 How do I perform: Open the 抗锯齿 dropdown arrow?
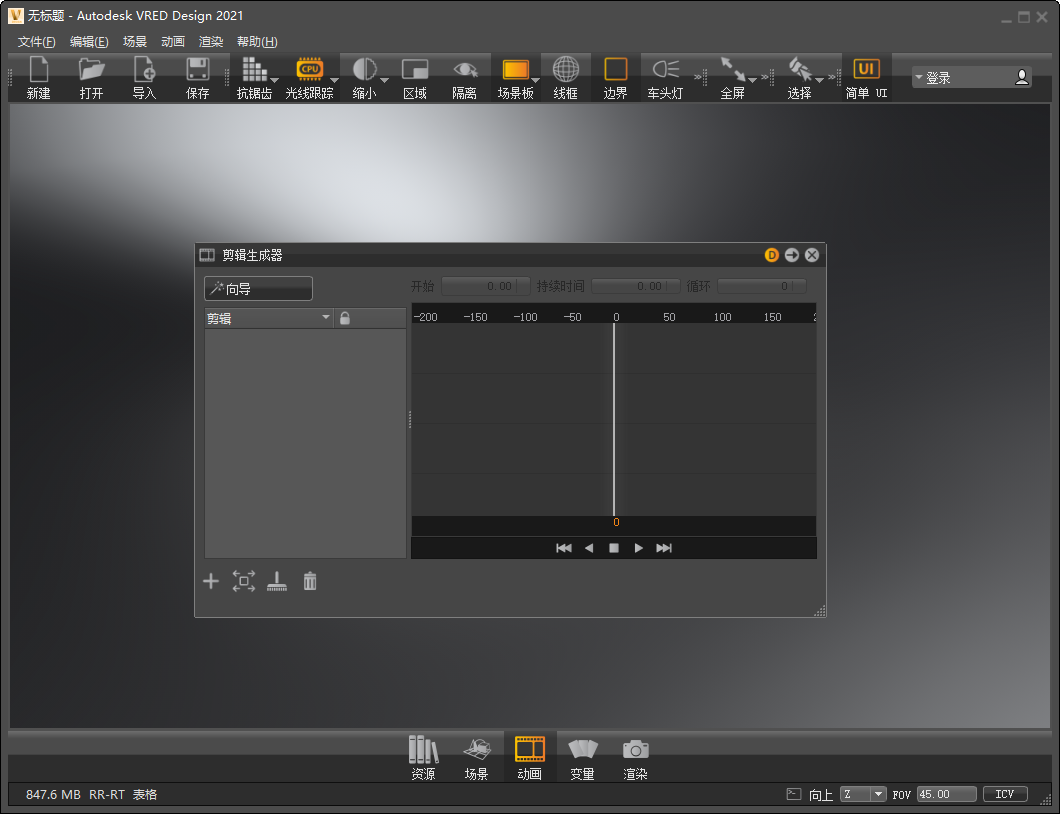(274, 80)
